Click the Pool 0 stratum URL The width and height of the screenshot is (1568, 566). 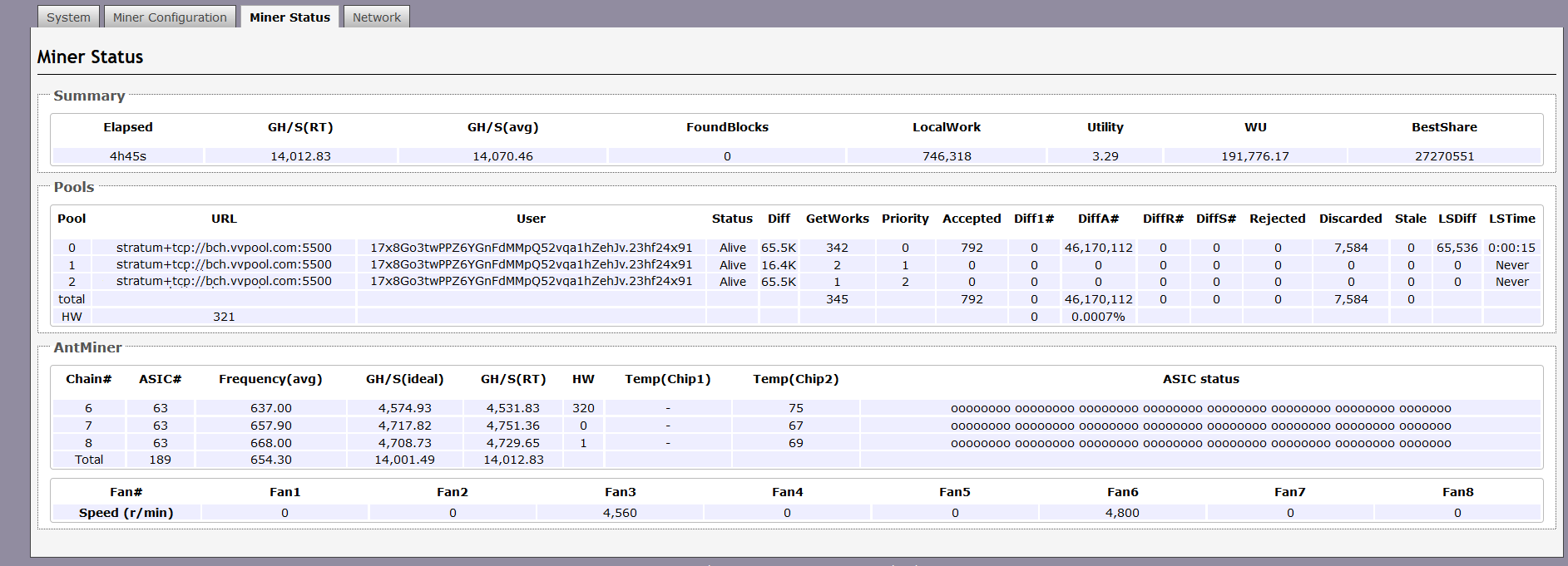click(224, 248)
